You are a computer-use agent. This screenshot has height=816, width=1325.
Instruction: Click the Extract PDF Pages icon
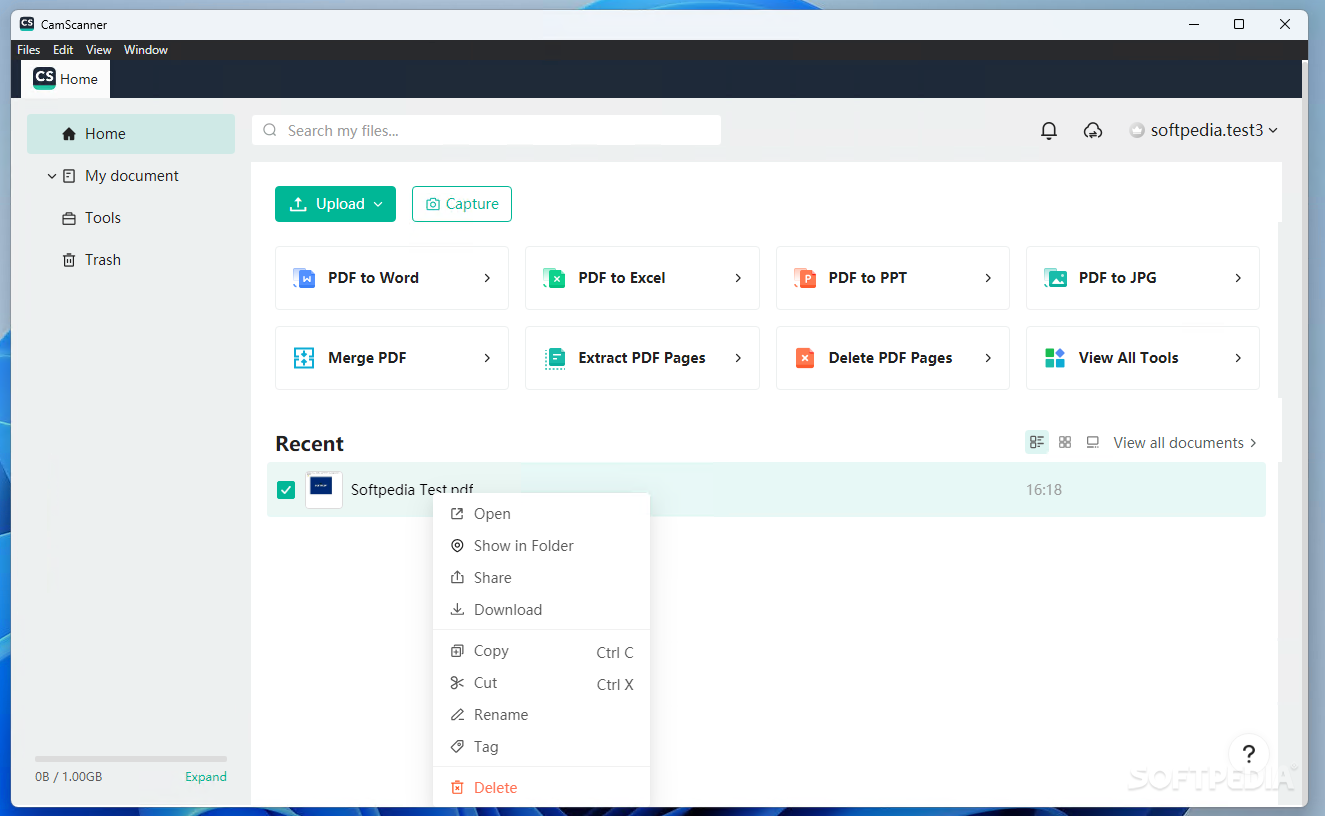(554, 358)
